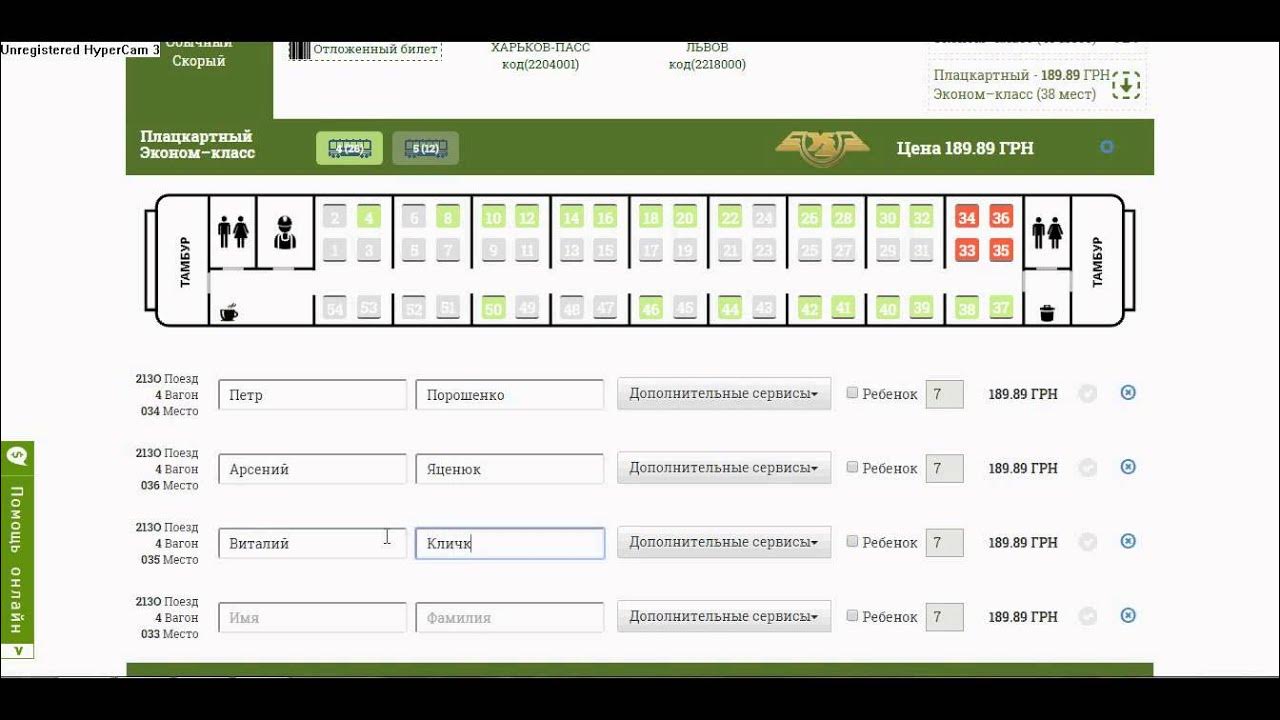Remove passenger Виталий row with X icon
1280x720 pixels.
(1128, 541)
